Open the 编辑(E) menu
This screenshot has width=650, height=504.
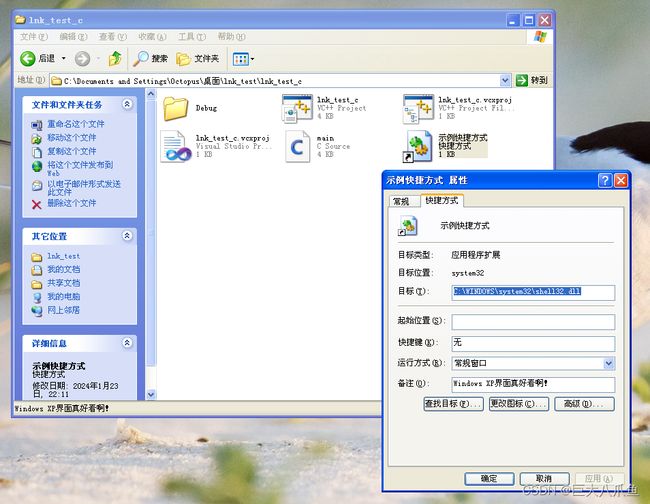[73, 37]
